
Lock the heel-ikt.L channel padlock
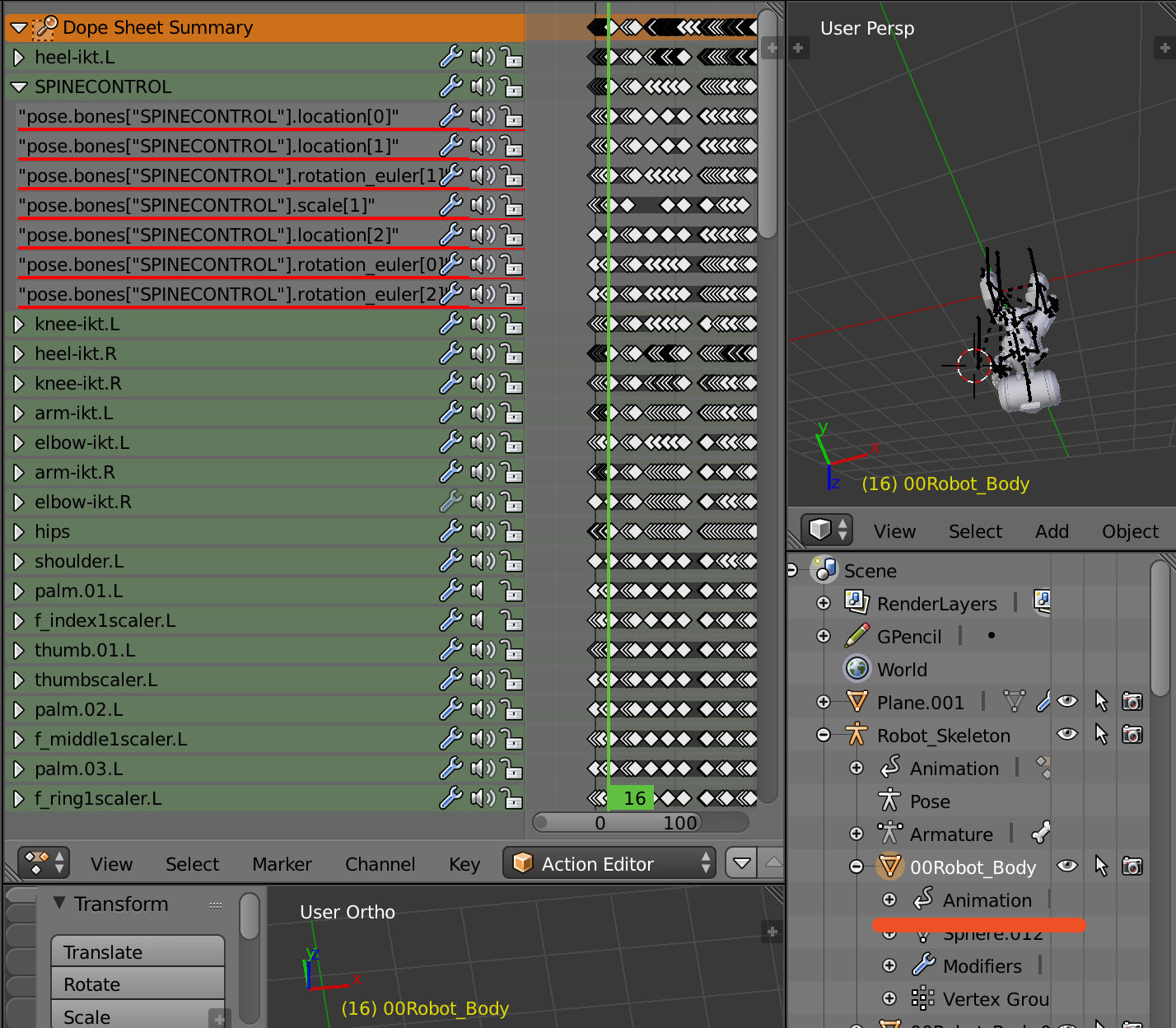click(512, 57)
